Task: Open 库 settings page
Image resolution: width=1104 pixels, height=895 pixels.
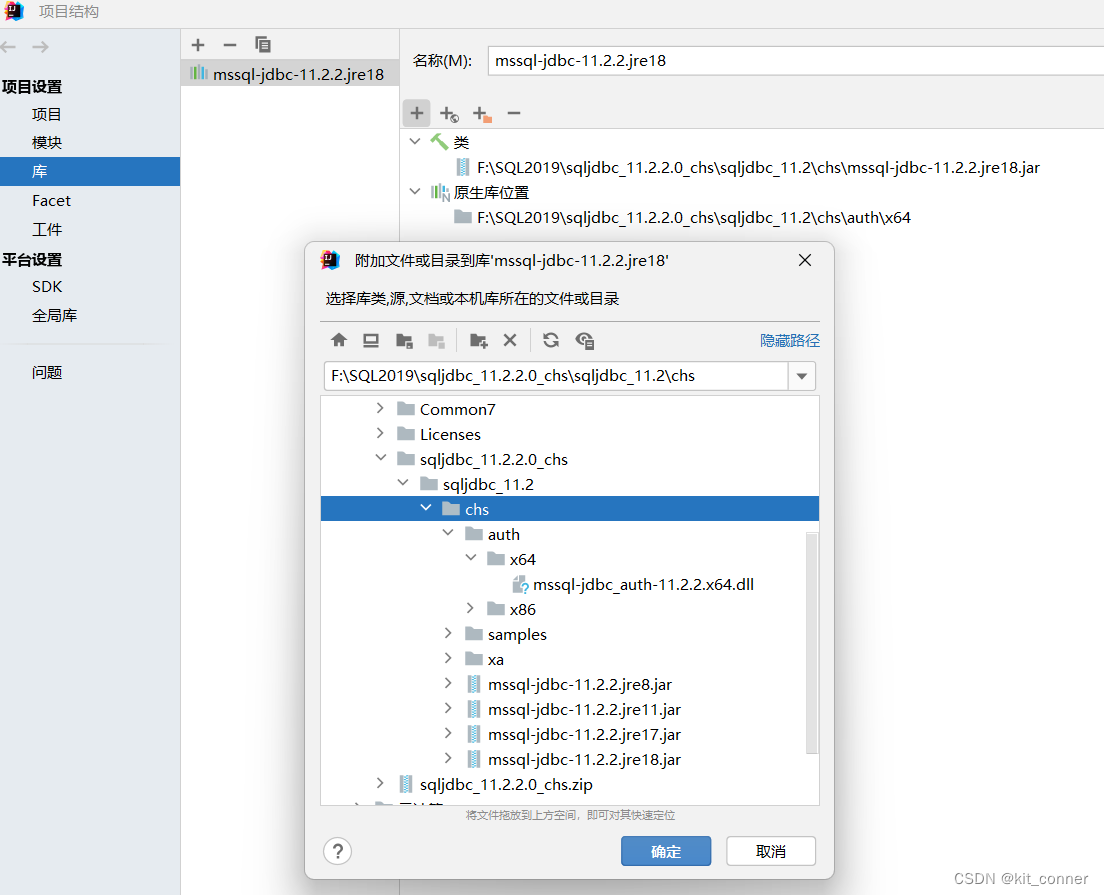Action: tap(89, 171)
